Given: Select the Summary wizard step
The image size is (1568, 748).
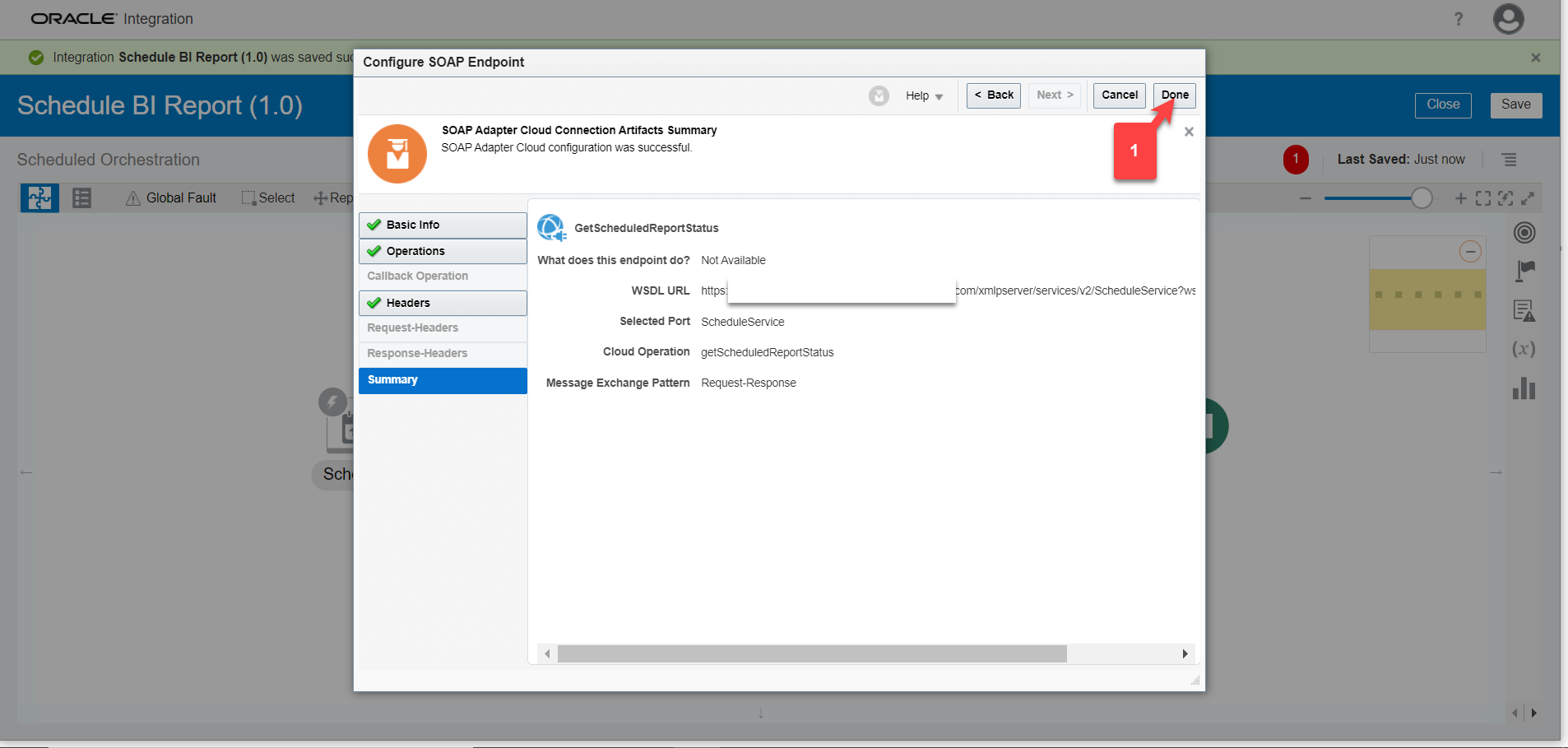Looking at the screenshot, I should [x=443, y=380].
